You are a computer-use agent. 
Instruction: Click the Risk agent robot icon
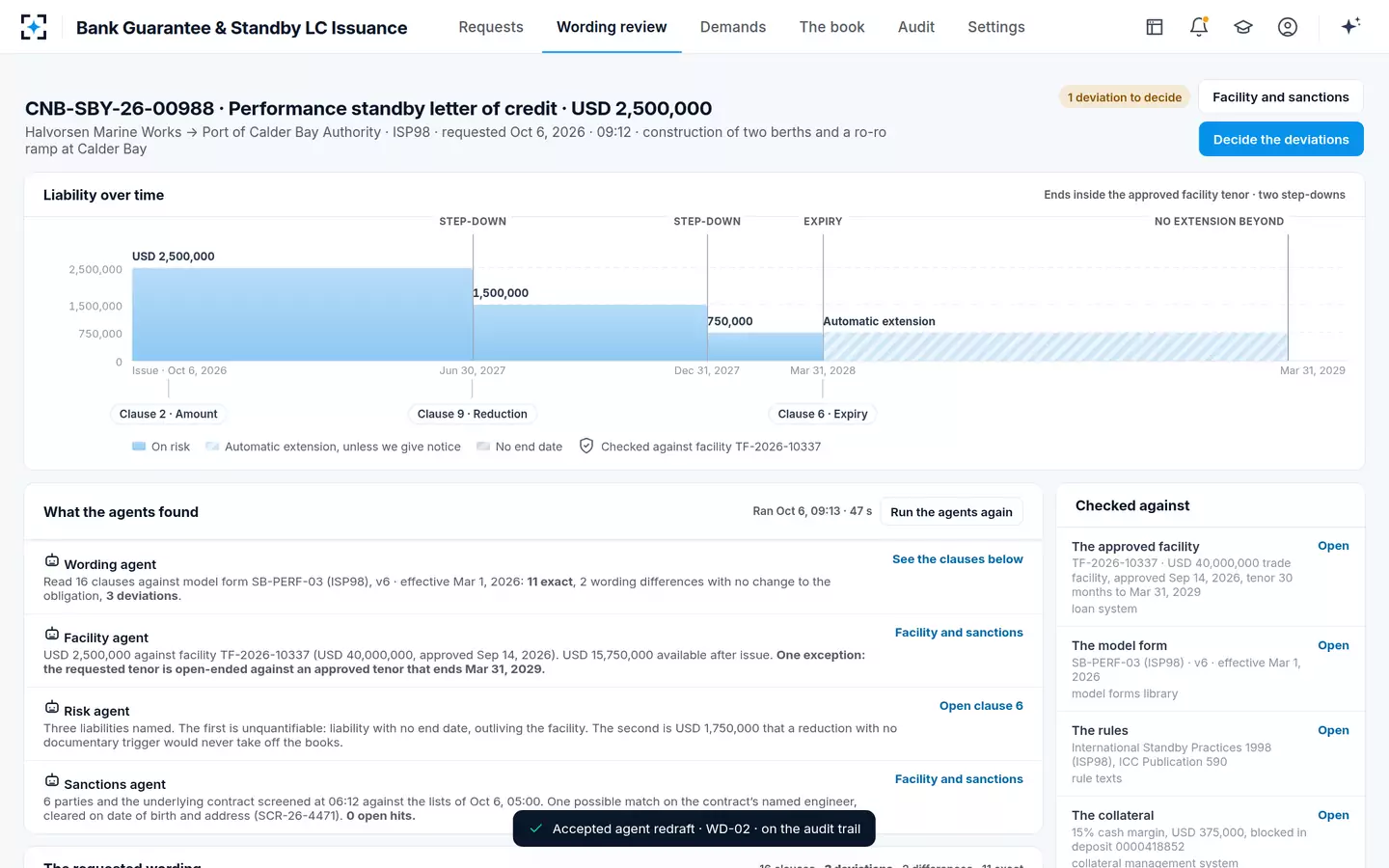click(x=52, y=707)
